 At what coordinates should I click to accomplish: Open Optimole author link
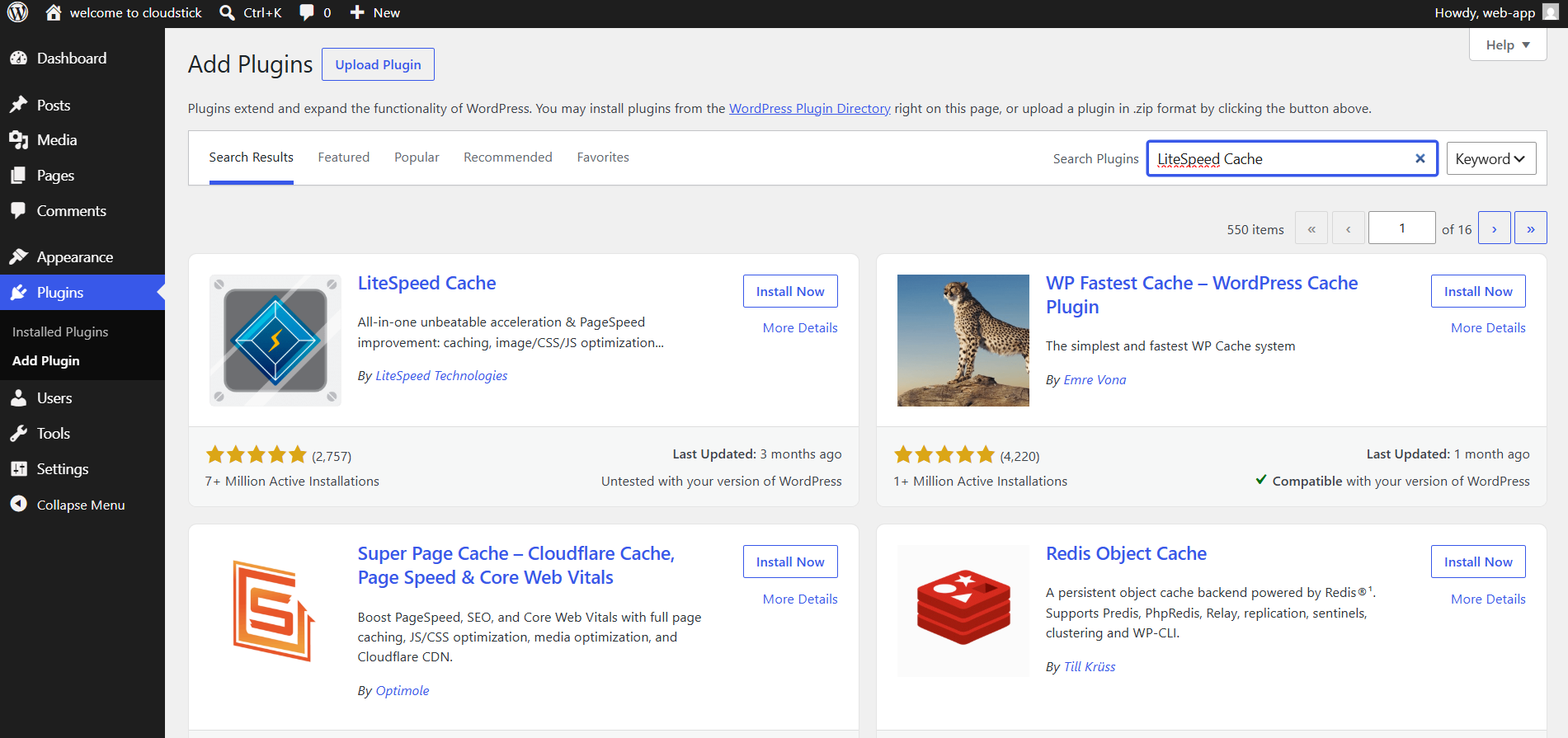pyautogui.click(x=403, y=690)
